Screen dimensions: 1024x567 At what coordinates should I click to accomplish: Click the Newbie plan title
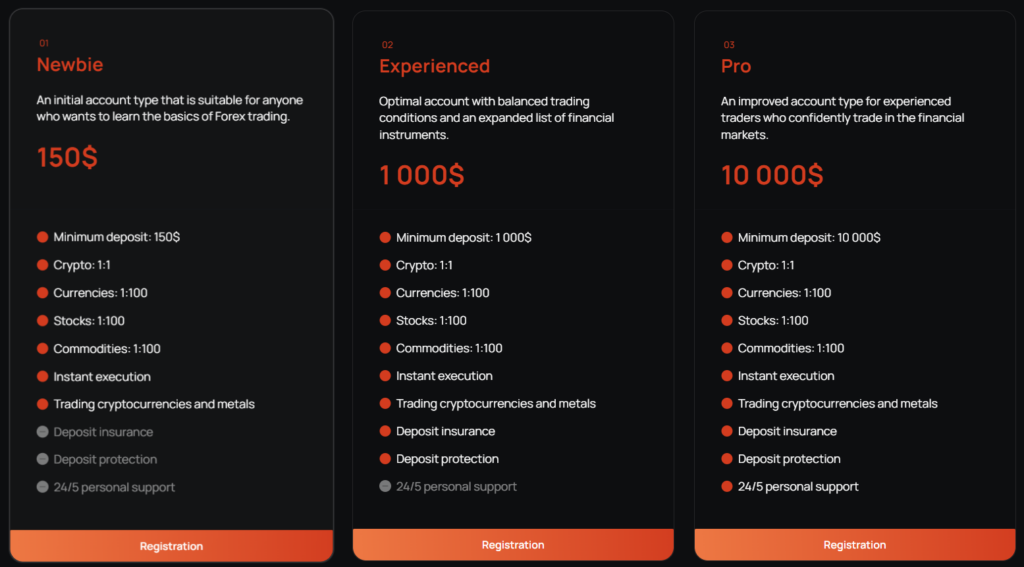pyautogui.click(x=70, y=65)
